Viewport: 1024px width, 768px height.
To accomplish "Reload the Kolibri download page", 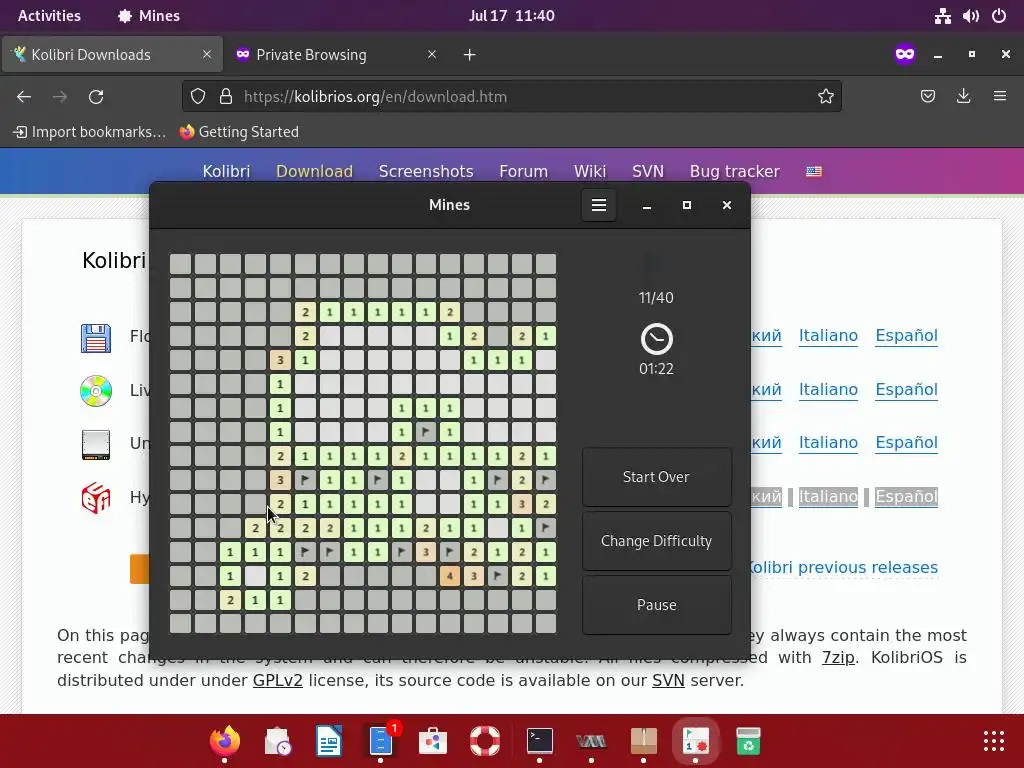I will coord(96,97).
